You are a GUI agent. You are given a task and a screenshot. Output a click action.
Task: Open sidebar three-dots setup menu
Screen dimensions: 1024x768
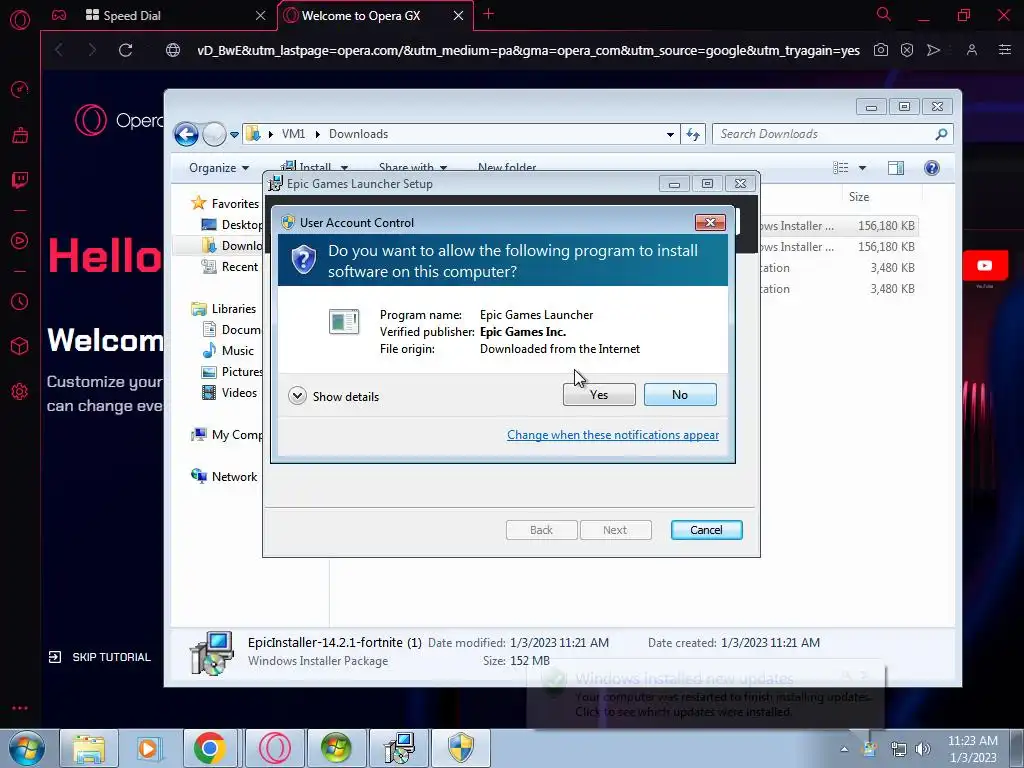pyautogui.click(x=20, y=708)
